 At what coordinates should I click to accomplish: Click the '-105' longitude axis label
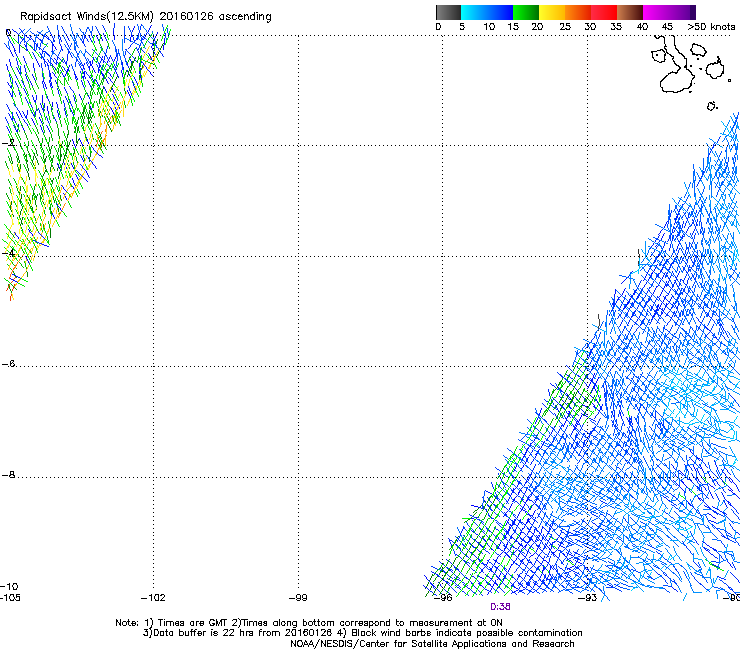10,598
